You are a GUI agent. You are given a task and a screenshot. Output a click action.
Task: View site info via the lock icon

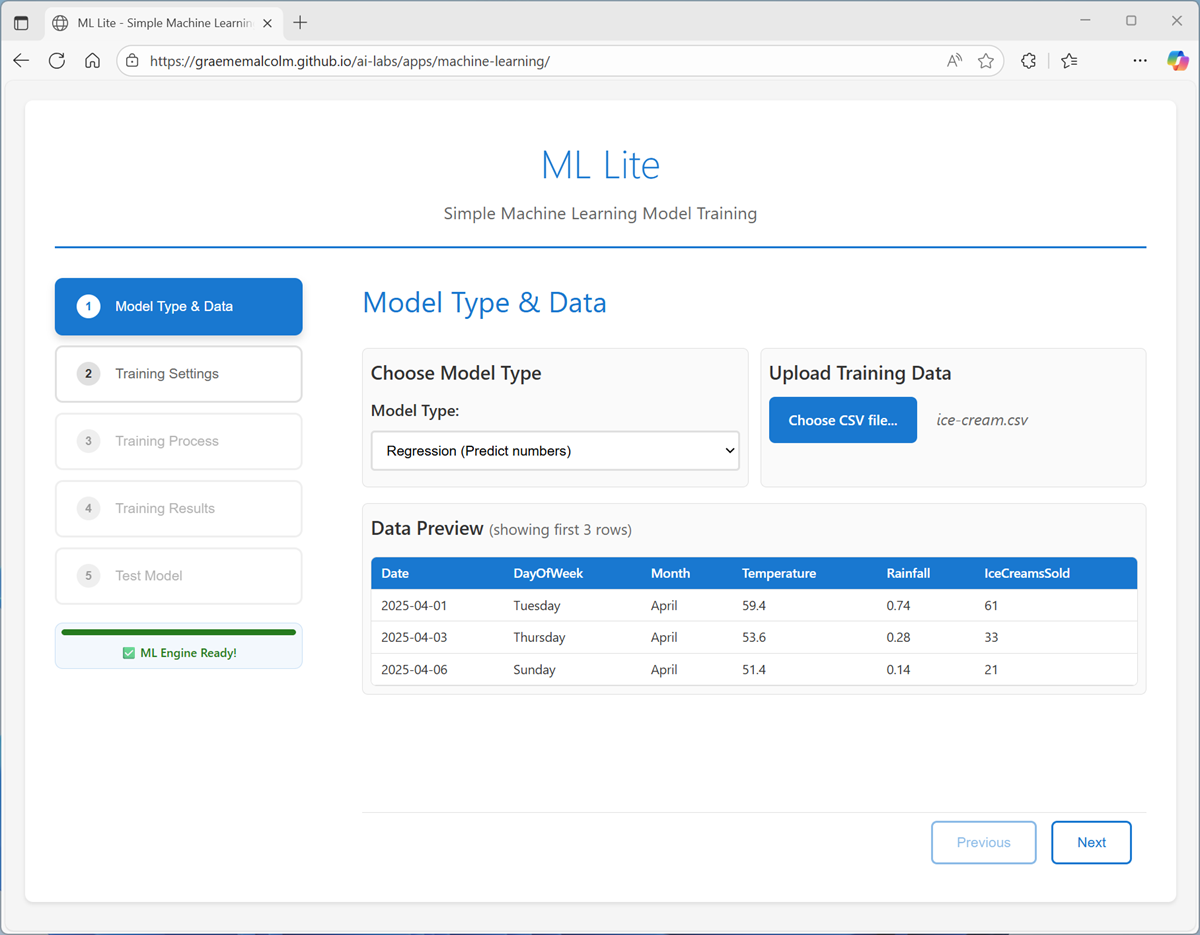point(133,60)
